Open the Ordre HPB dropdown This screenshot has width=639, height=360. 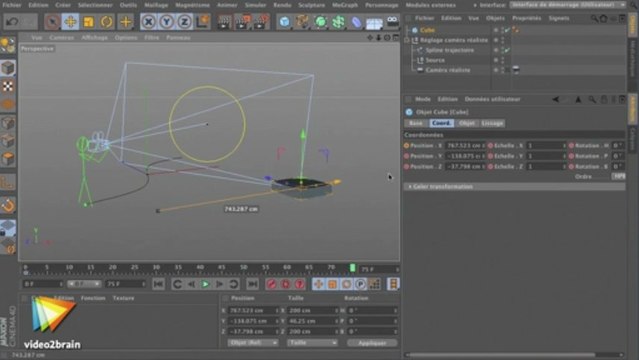point(618,177)
